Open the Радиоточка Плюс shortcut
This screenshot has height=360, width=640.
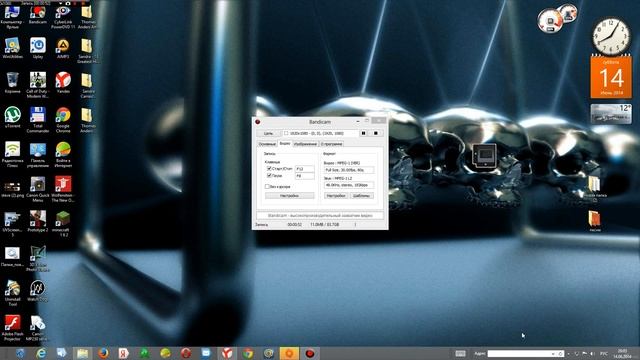(x=12, y=154)
